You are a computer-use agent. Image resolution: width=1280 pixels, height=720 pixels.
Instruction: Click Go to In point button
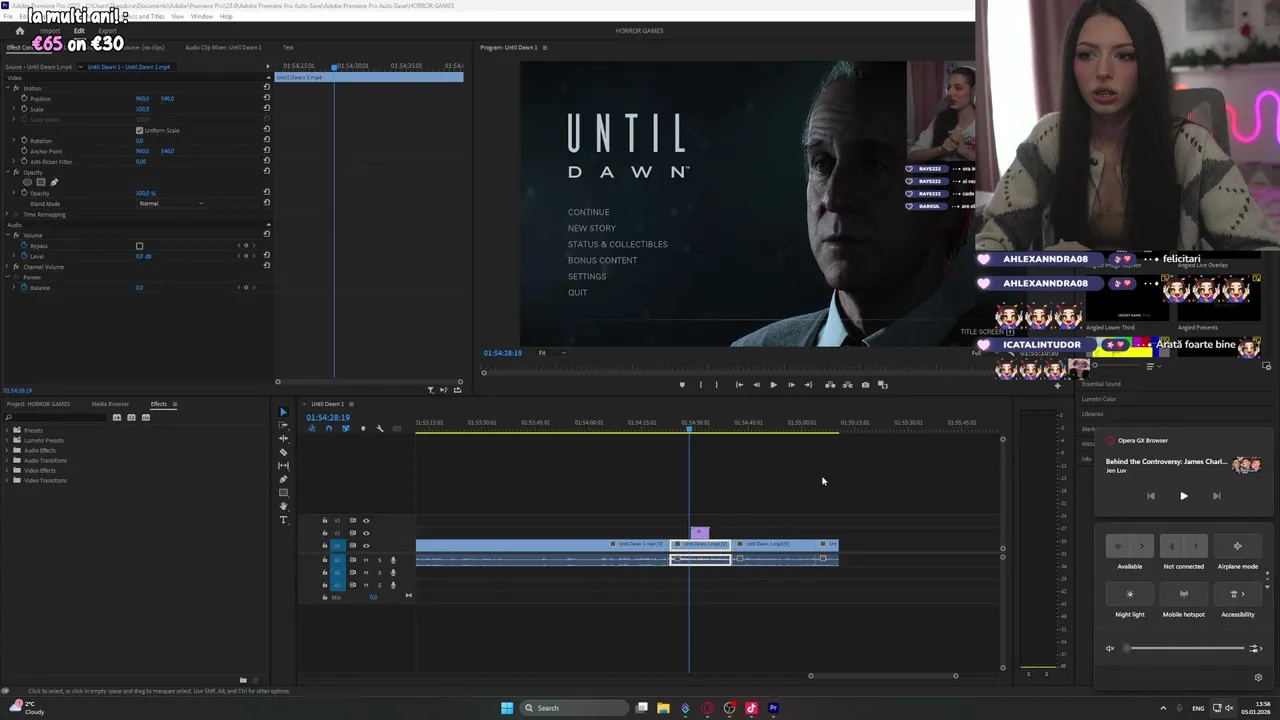point(739,385)
